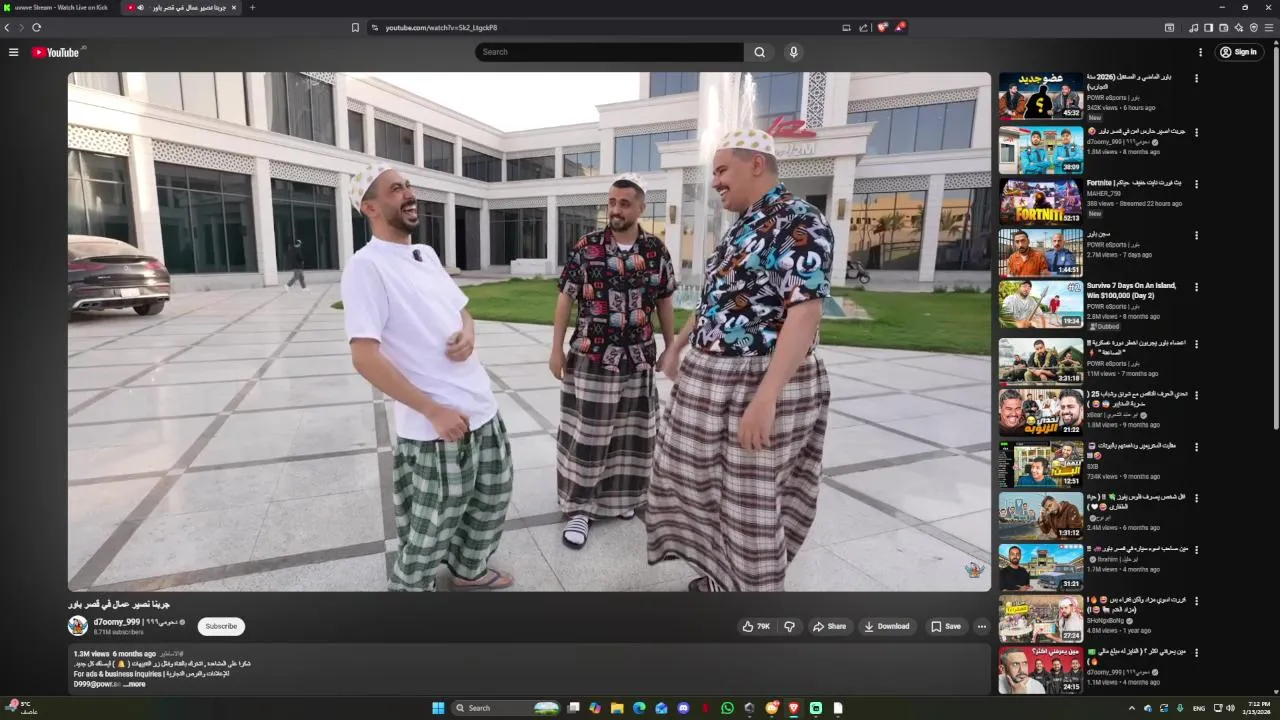Click the taskbar Search box

tap(508, 708)
